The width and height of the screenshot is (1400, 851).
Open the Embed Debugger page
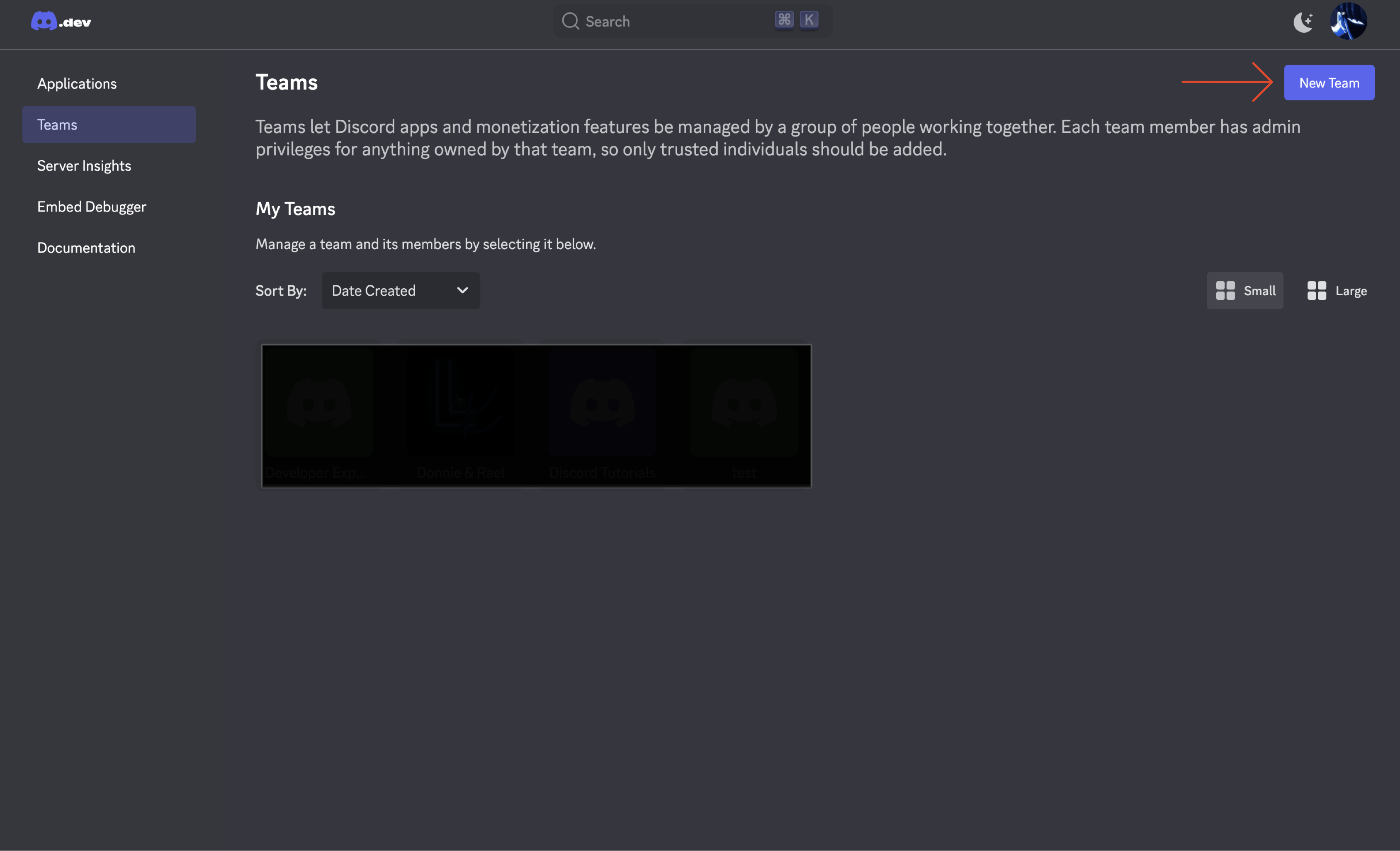pyautogui.click(x=92, y=207)
